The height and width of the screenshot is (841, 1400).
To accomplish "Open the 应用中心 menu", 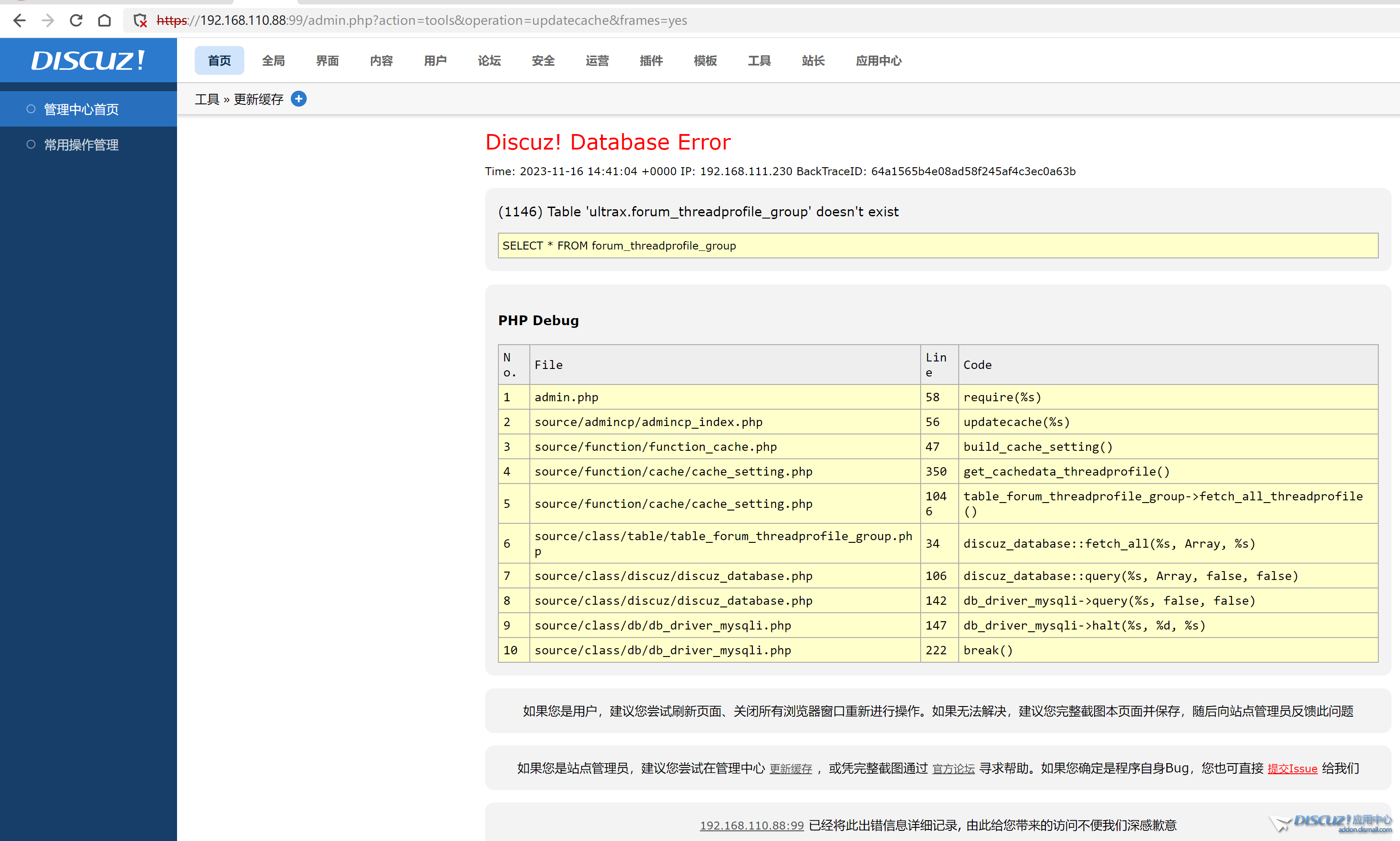I will 879,61.
